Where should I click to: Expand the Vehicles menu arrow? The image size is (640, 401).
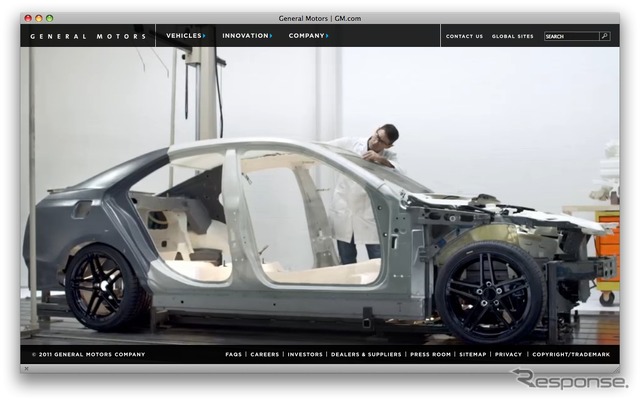(x=204, y=36)
